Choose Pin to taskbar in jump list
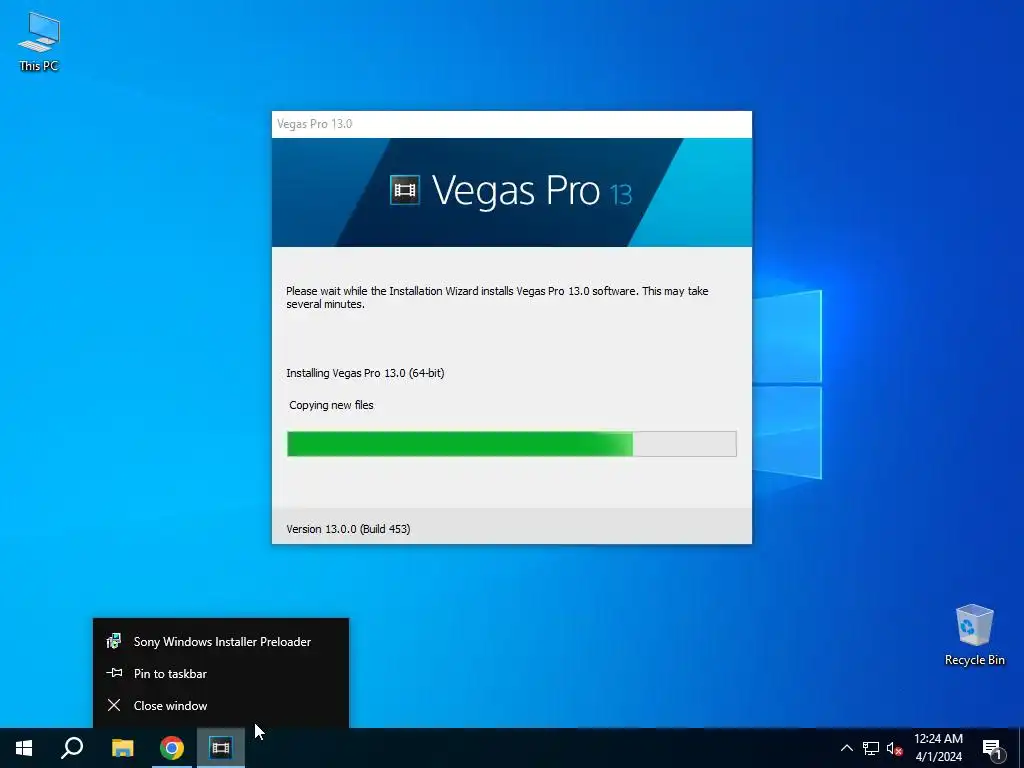Image resolution: width=1024 pixels, height=768 pixels. pos(221,673)
